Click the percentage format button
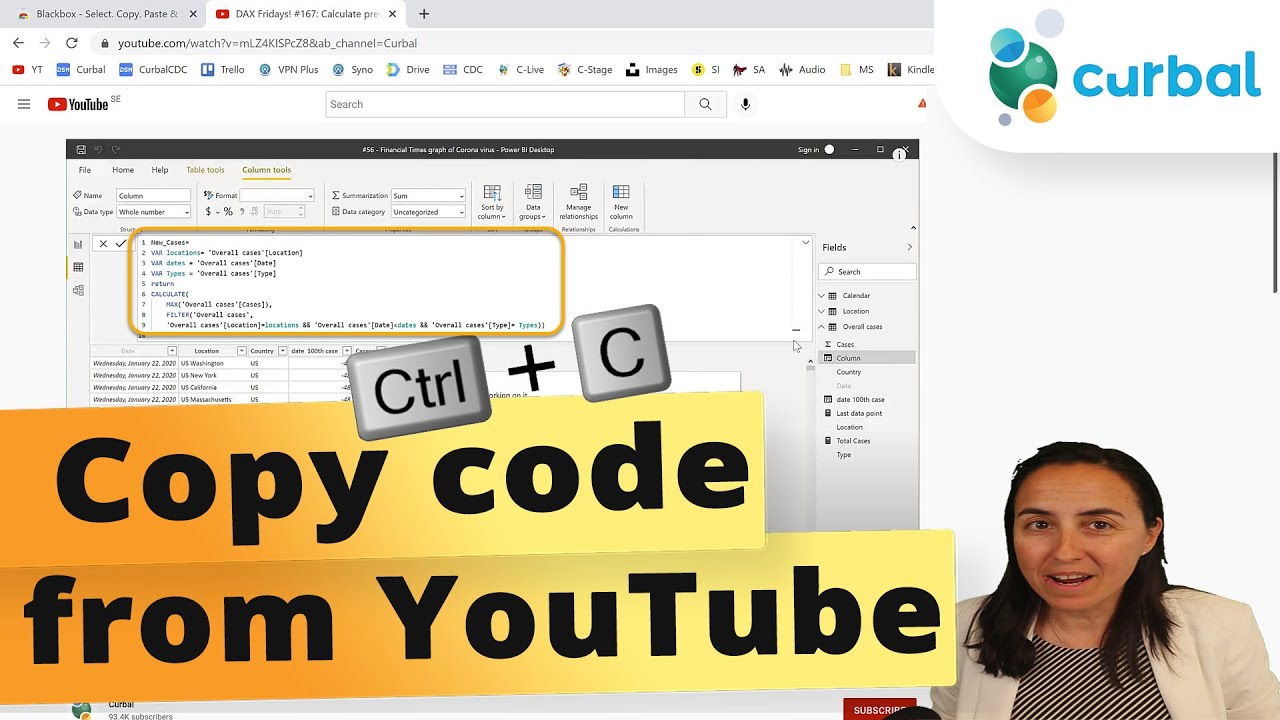Screen dimensions: 1280x720 [228, 212]
